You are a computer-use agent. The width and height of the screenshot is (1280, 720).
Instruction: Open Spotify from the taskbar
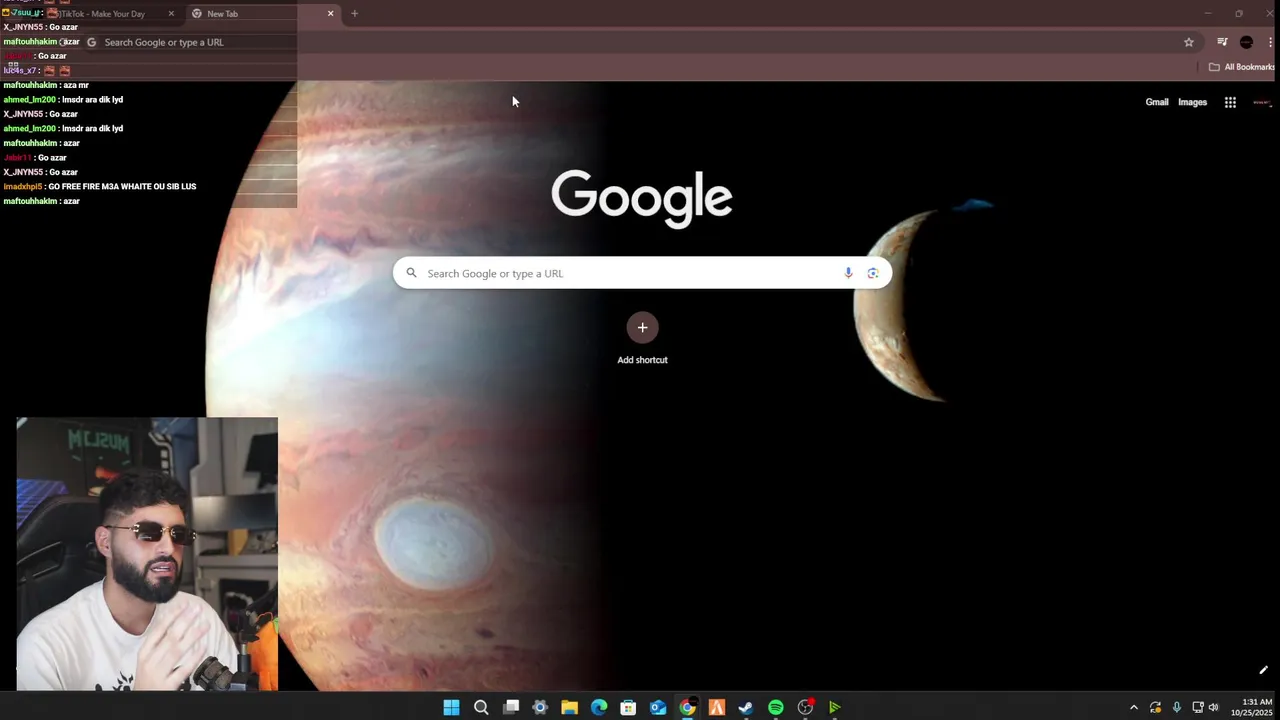[776, 708]
